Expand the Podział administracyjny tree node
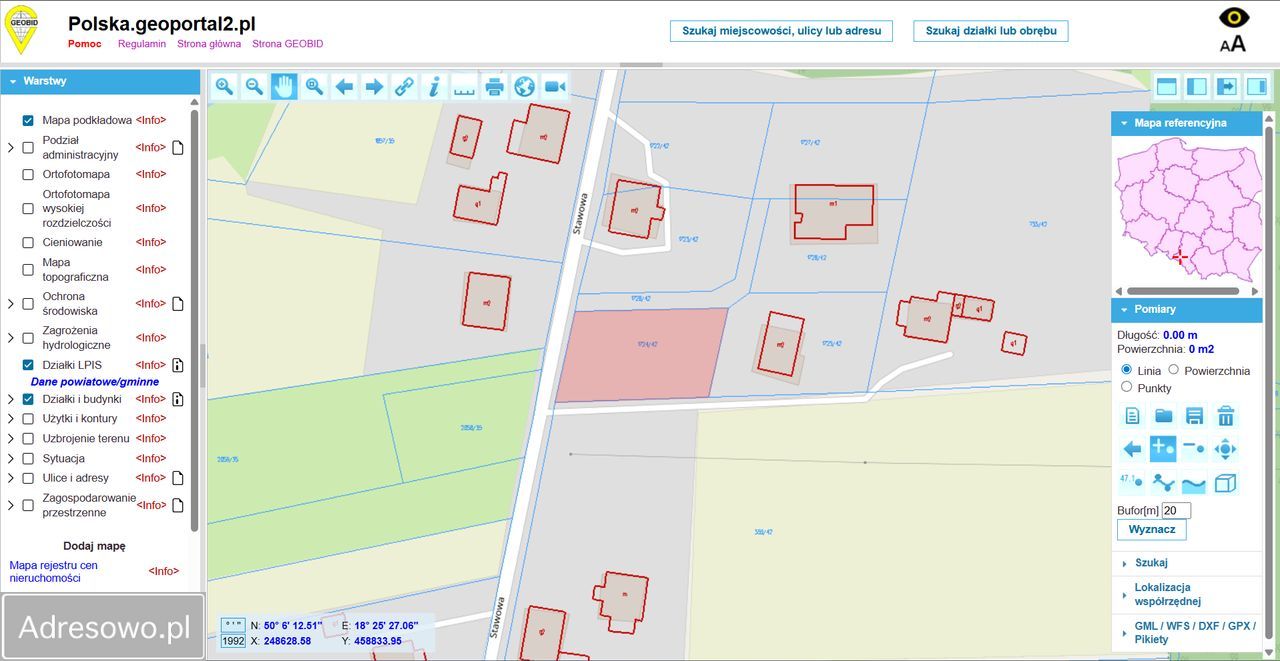 11,148
